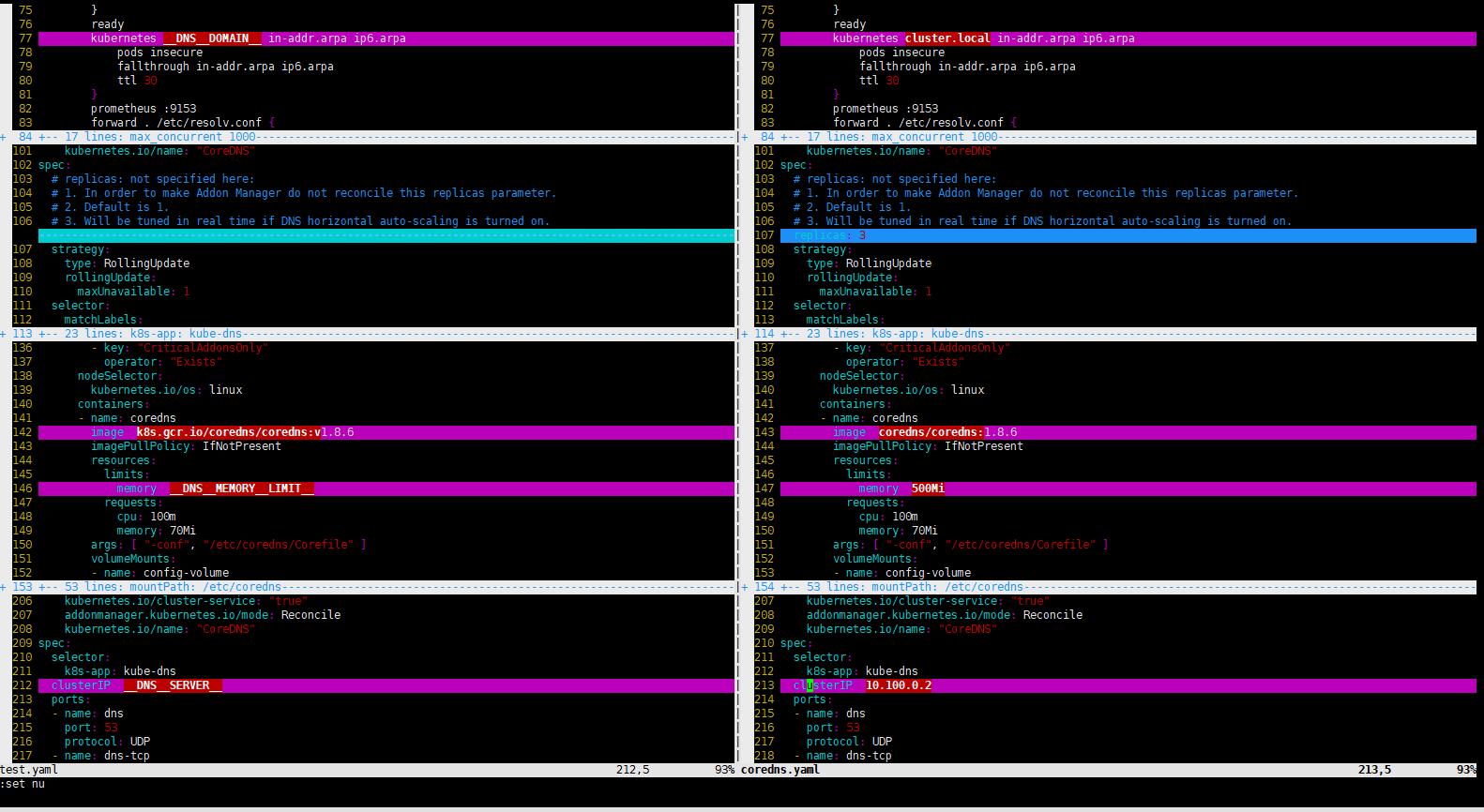Click 'ttl 30' line in test.yaml
The image size is (1484, 812).
[138, 81]
